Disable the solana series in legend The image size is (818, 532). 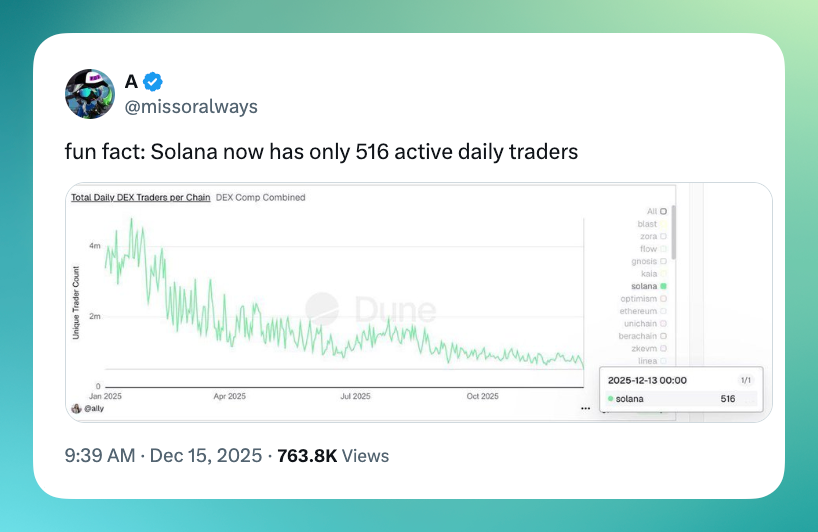[663, 286]
